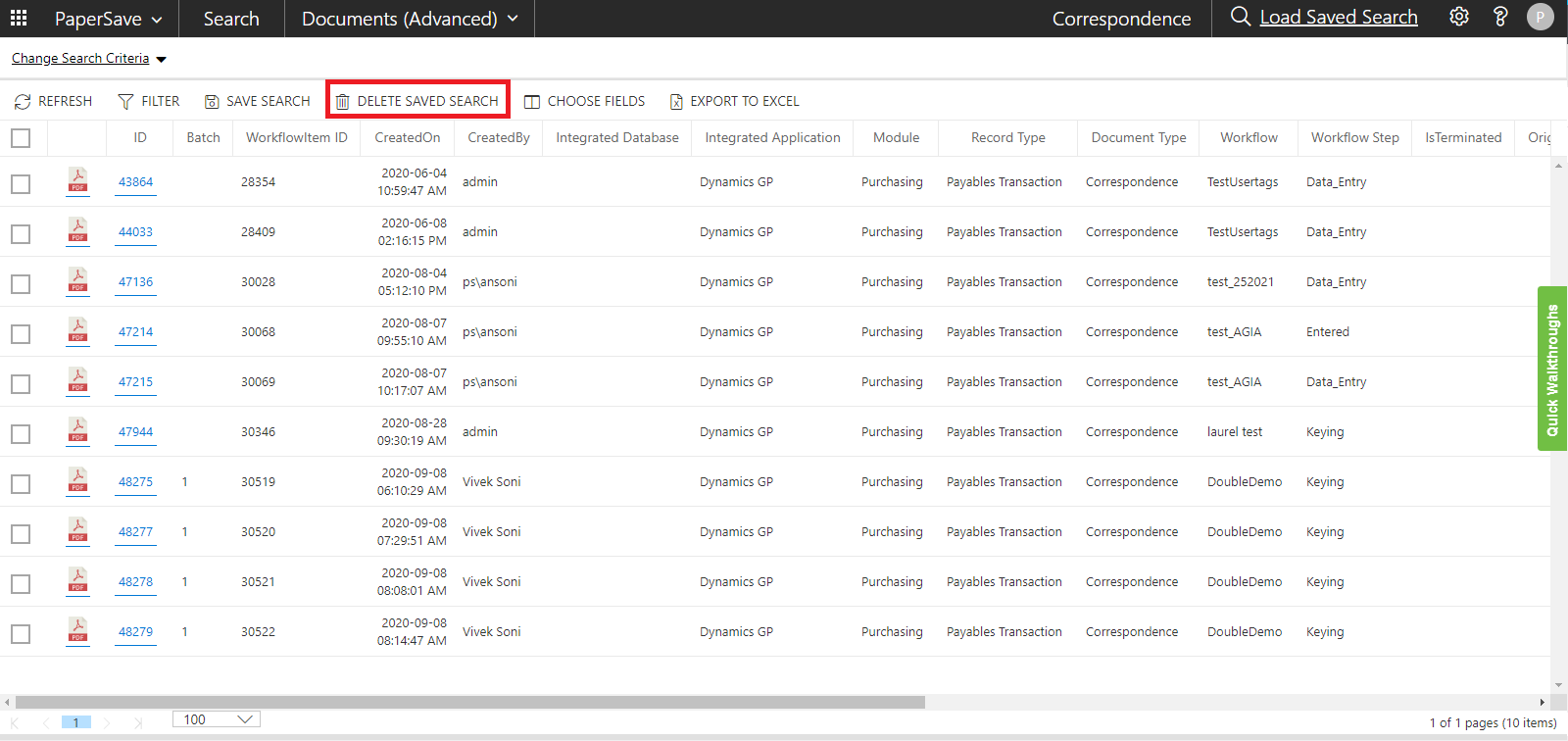Open PDF icon for document 43864
The height and width of the screenshot is (741, 1568).
[77, 181]
